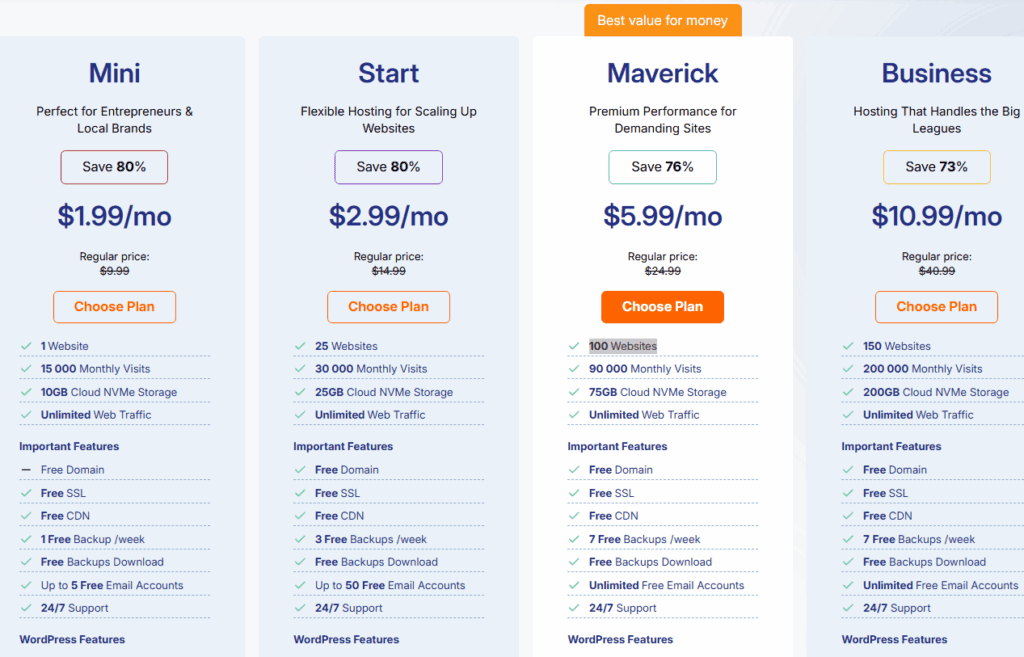Click the checkmark beside "1 Free Backup /week"

coord(25,539)
